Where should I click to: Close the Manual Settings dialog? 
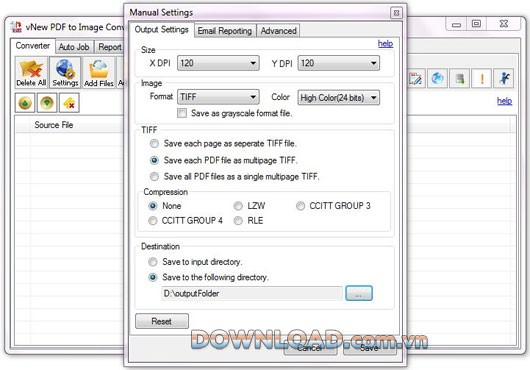(396, 13)
